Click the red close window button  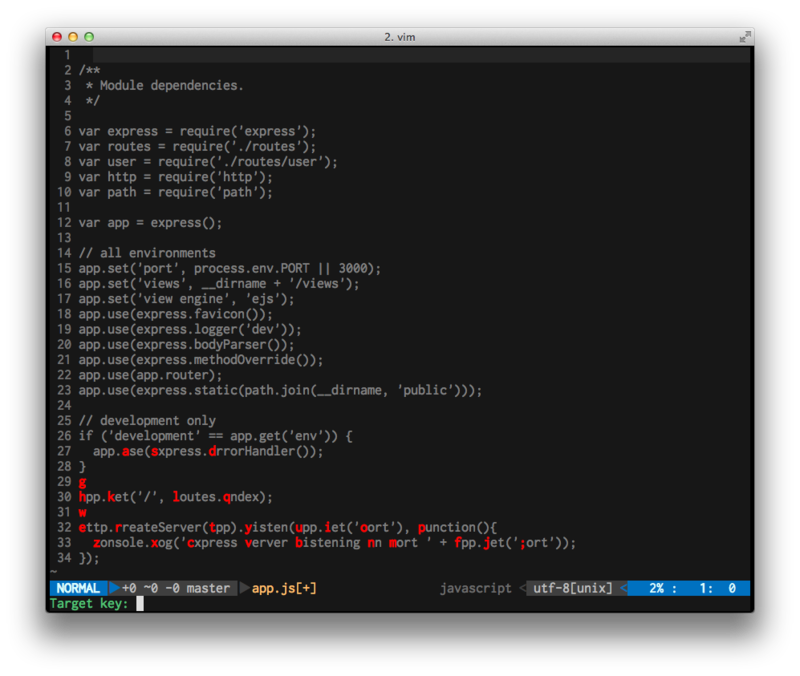(57, 37)
